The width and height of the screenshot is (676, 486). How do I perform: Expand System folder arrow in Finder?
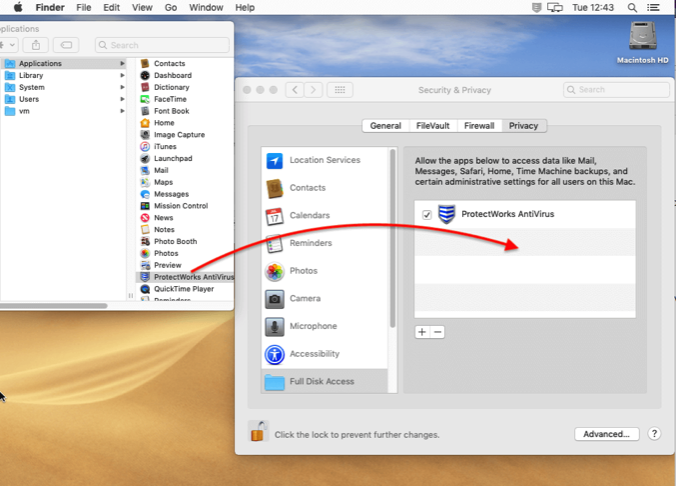click(122, 87)
